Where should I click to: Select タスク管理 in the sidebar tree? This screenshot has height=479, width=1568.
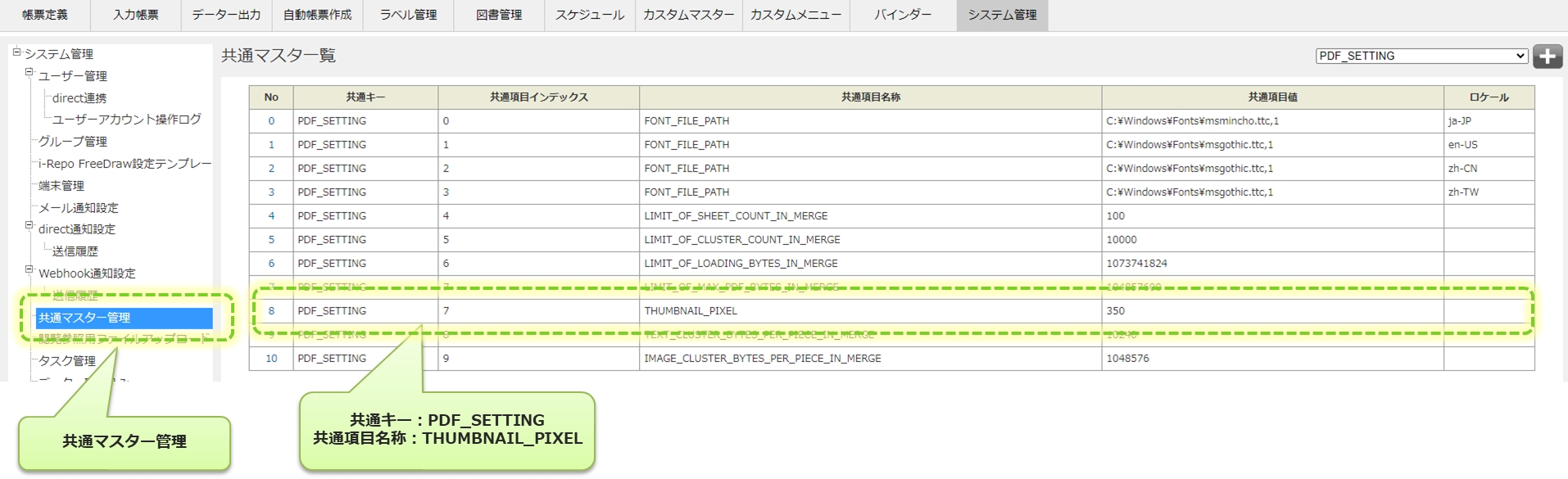click(67, 361)
